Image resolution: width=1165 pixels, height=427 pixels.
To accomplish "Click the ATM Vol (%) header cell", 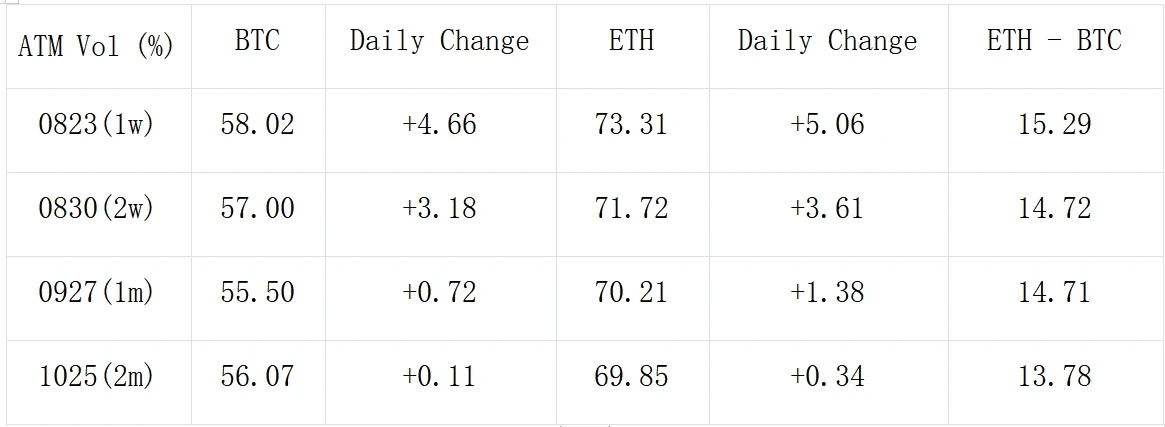I will click(96, 45).
